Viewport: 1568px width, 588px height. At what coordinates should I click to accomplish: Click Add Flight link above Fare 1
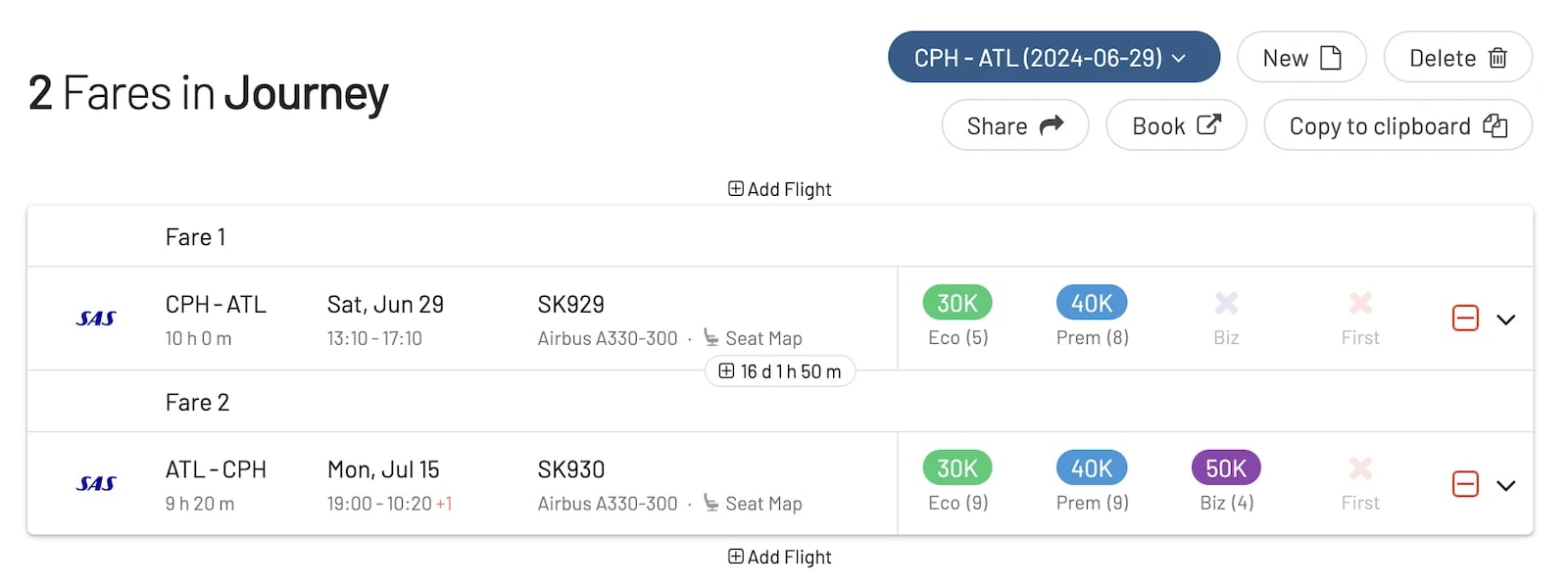pyautogui.click(x=780, y=189)
